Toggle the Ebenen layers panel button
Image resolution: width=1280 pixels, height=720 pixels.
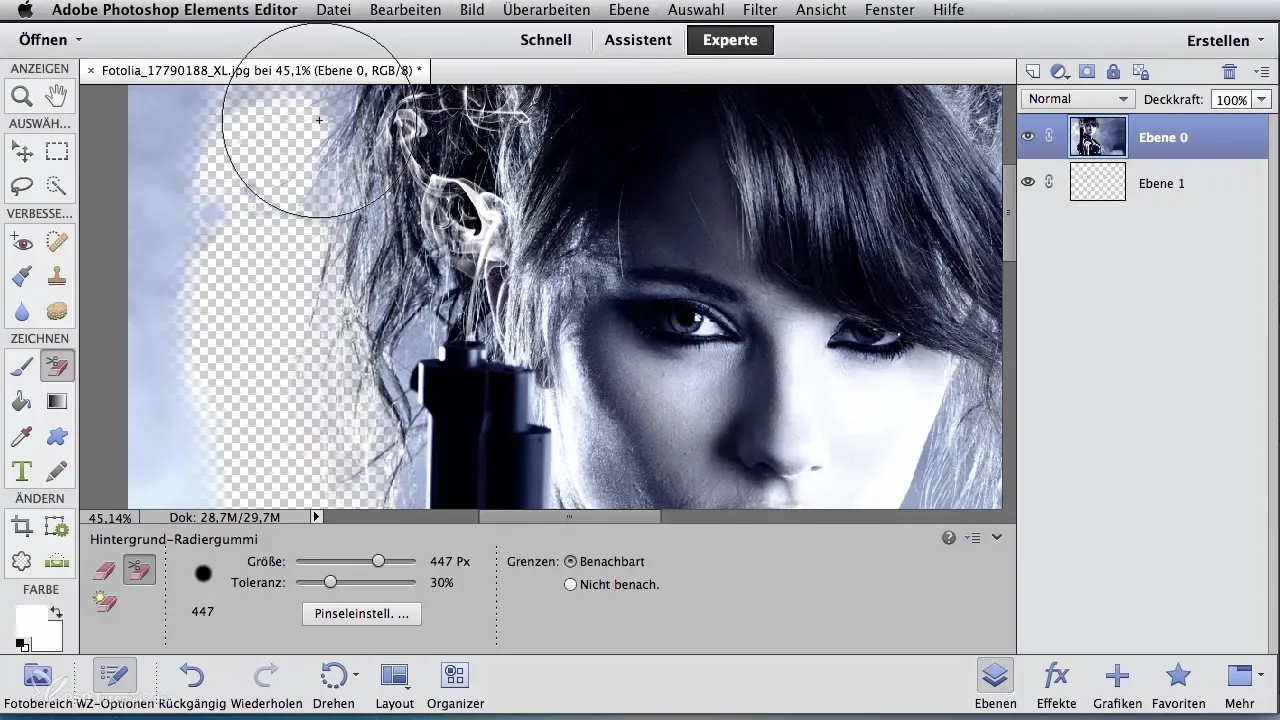pyautogui.click(x=994, y=684)
